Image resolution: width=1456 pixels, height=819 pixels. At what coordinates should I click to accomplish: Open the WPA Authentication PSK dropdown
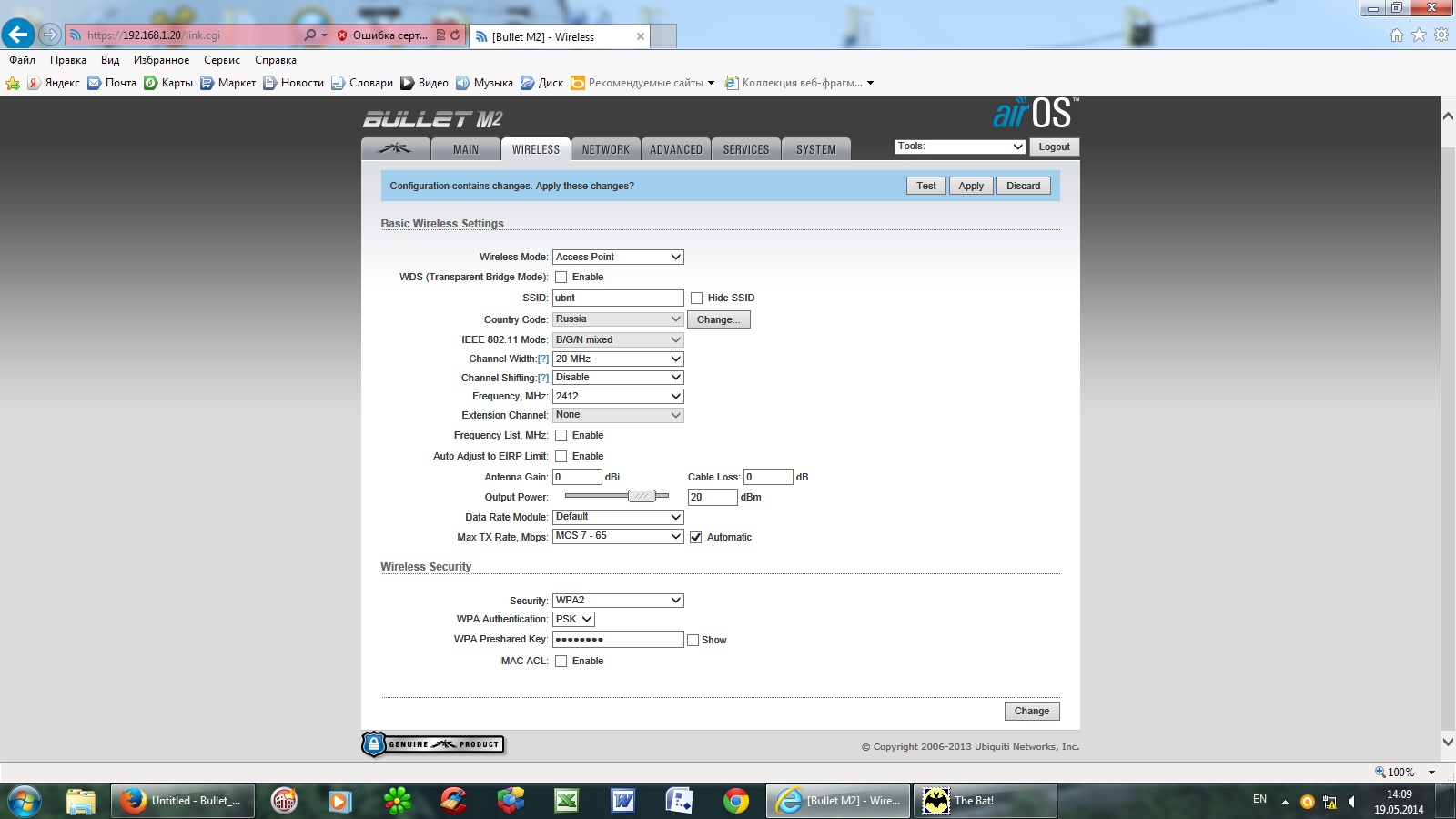[x=574, y=620]
